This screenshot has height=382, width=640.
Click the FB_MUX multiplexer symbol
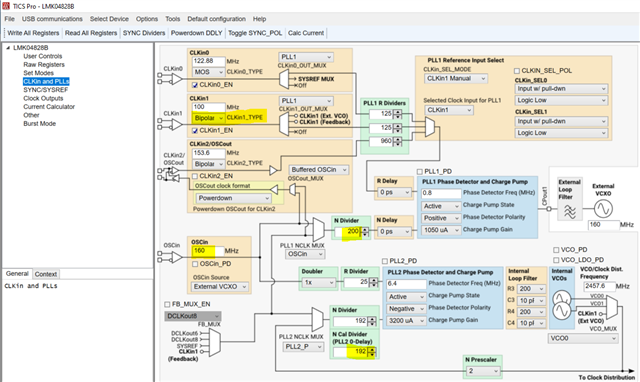coord(214,343)
